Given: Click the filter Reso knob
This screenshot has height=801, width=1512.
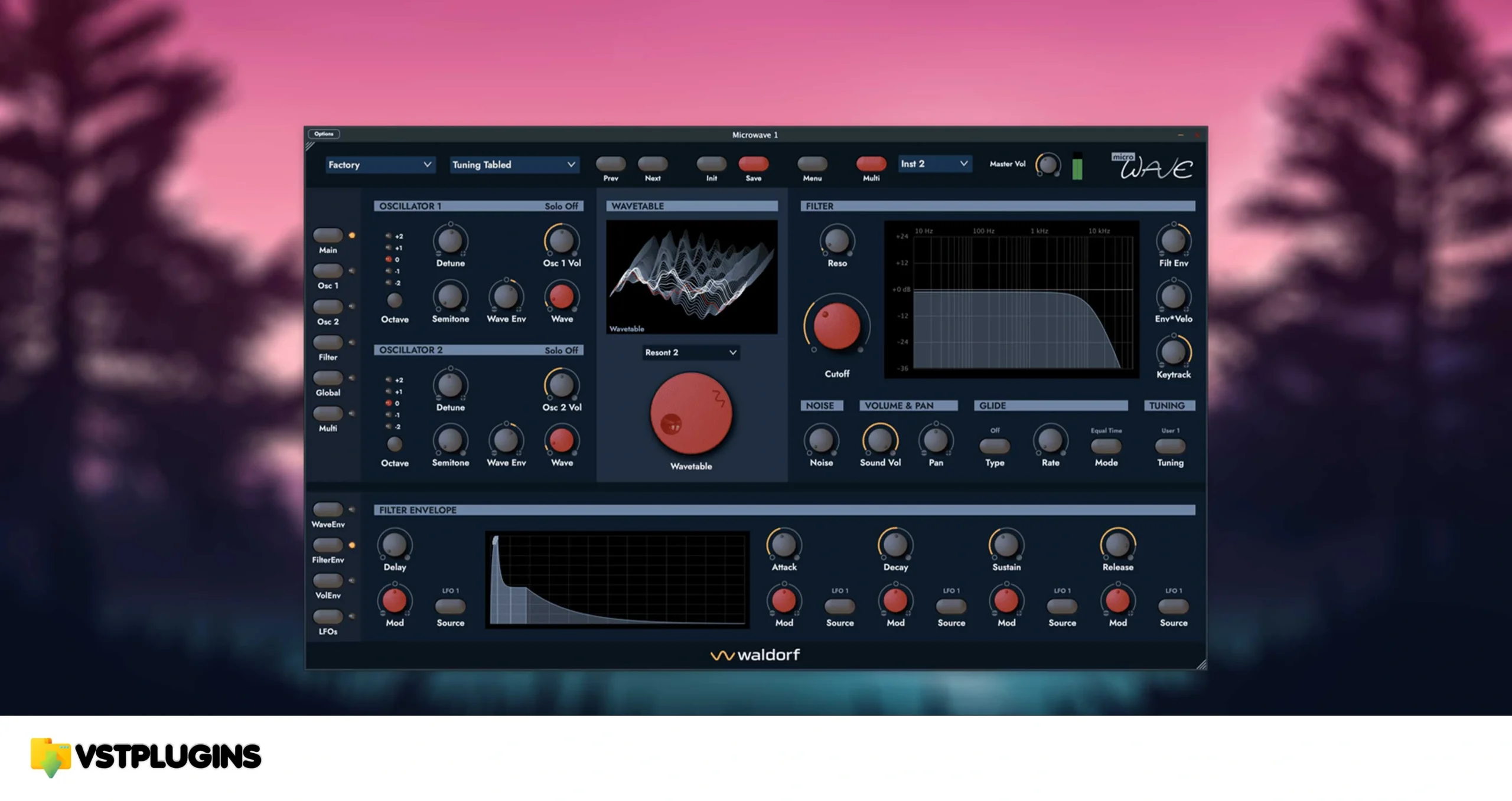Looking at the screenshot, I should (x=837, y=241).
